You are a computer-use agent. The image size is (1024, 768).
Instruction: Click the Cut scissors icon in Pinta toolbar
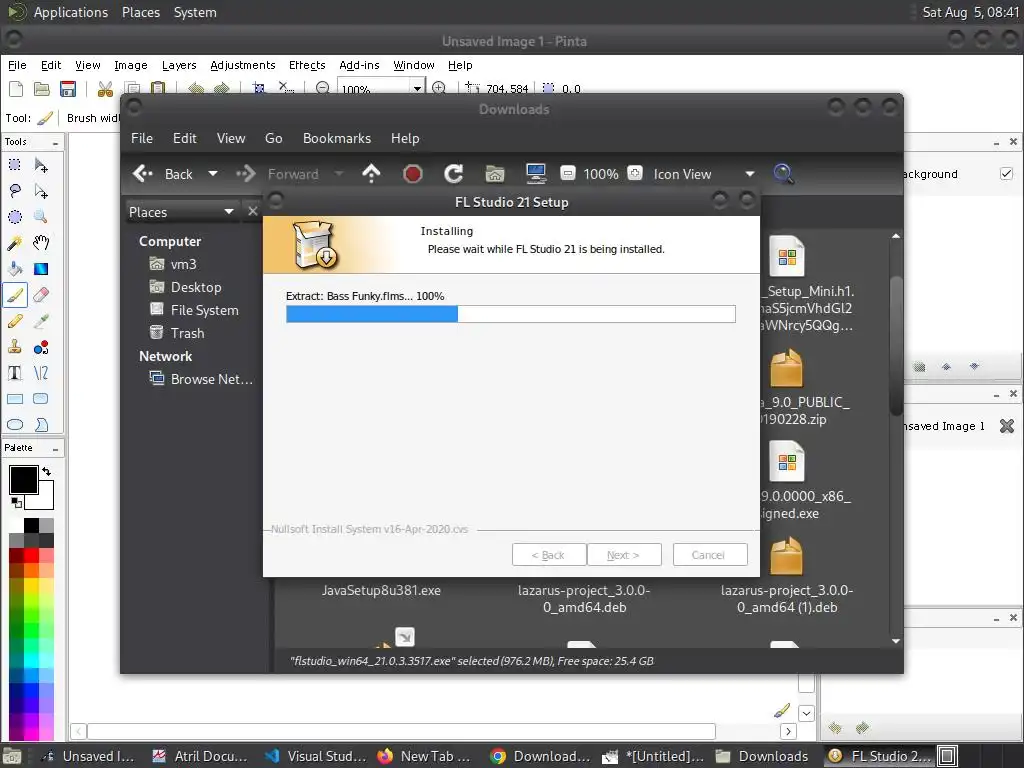104,89
